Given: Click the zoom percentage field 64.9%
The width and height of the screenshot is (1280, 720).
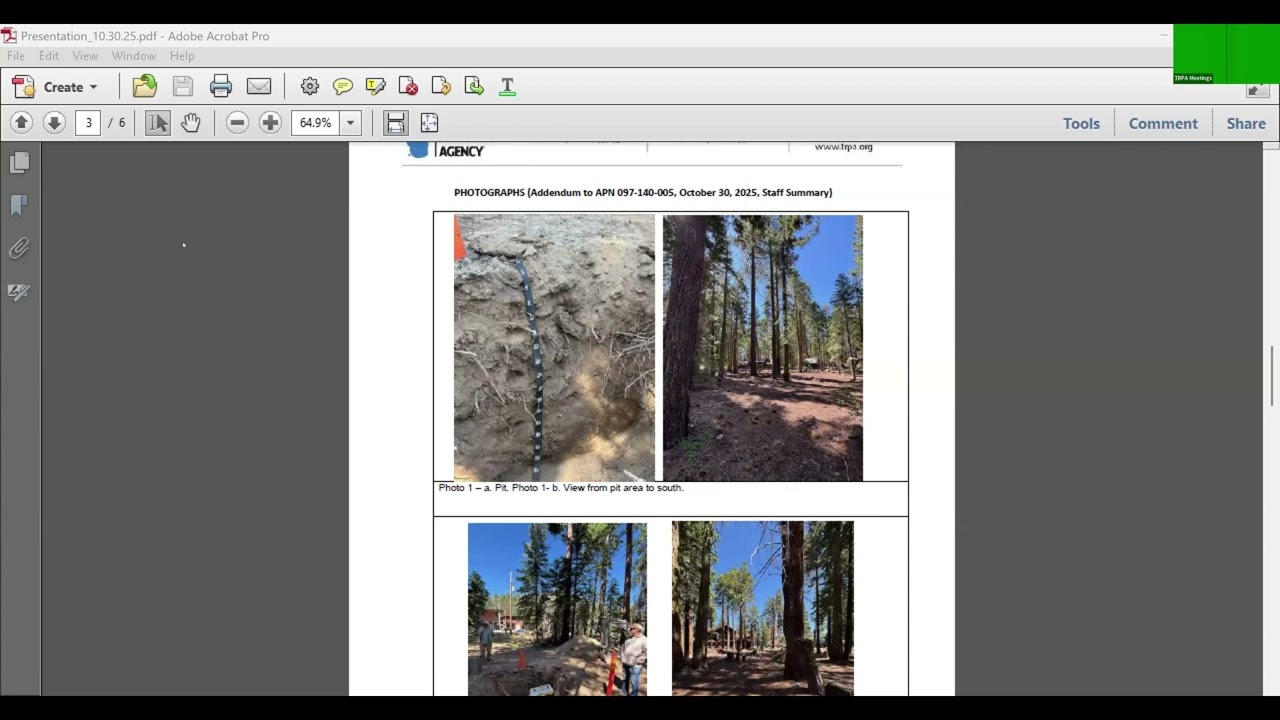Looking at the screenshot, I should [316, 123].
